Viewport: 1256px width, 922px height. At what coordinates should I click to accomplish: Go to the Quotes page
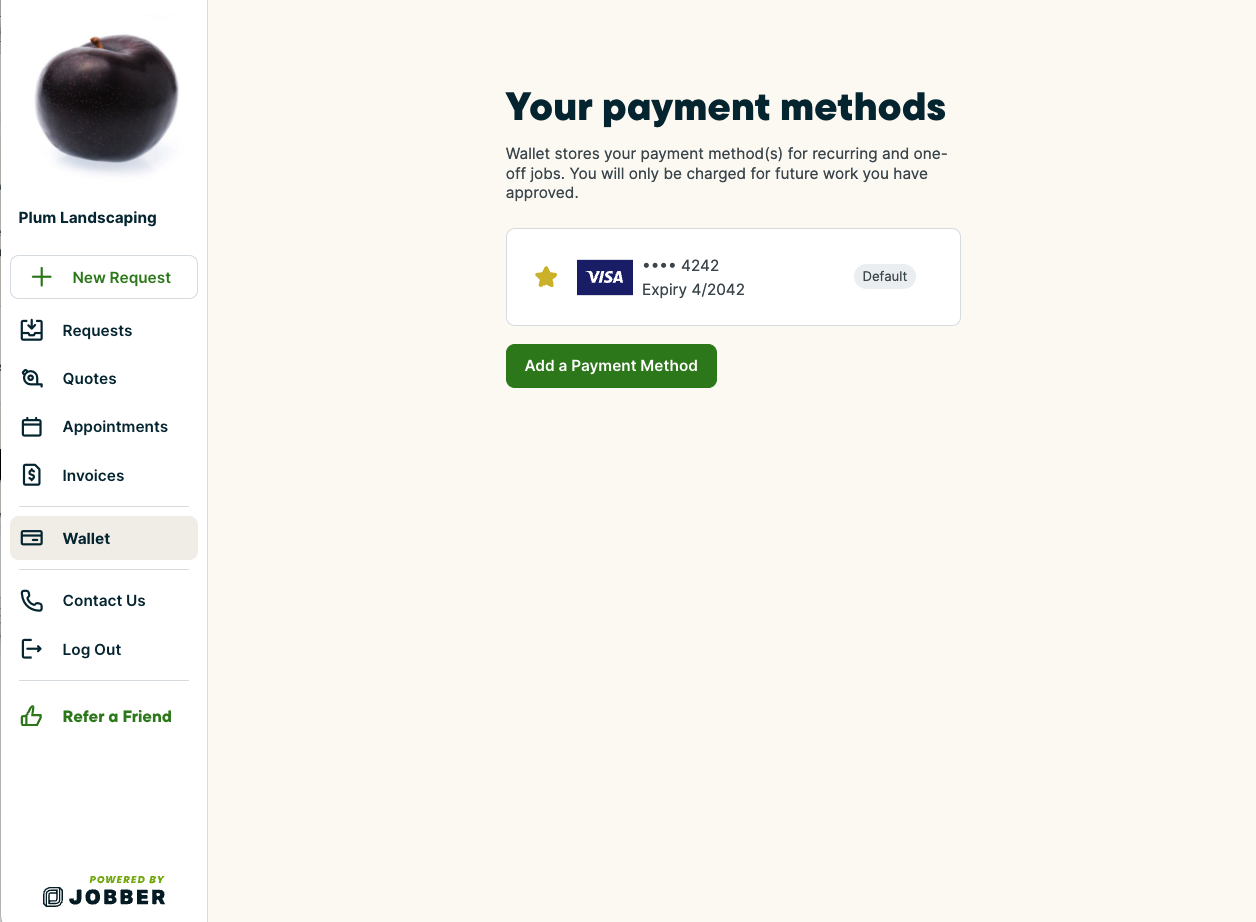89,378
